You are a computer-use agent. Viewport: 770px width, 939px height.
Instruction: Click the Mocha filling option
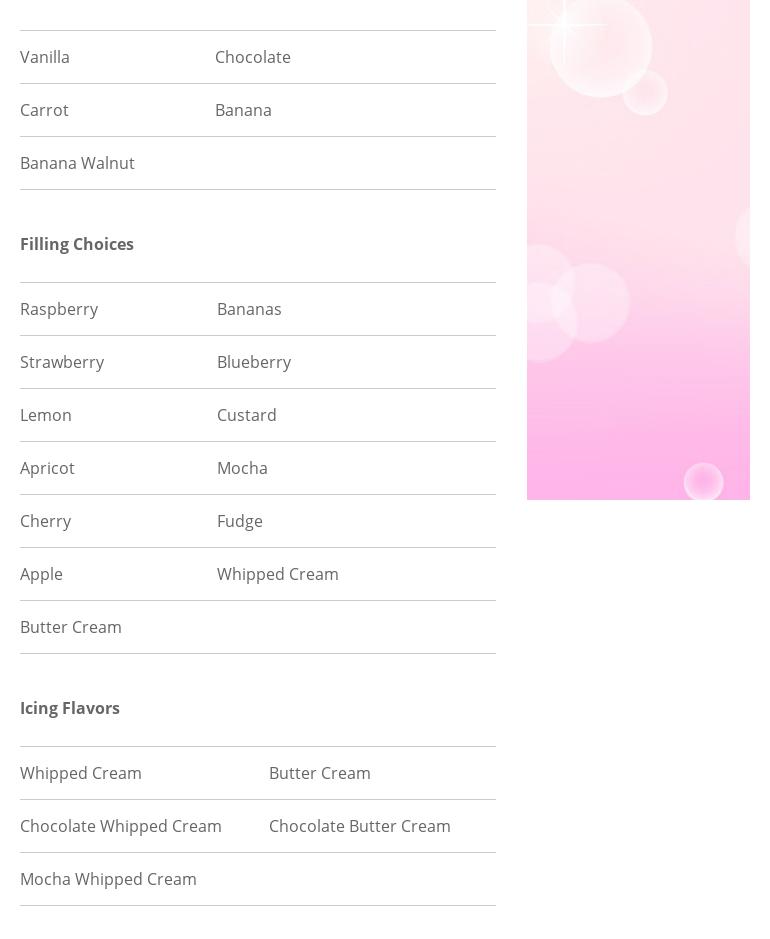click(x=242, y=468)
